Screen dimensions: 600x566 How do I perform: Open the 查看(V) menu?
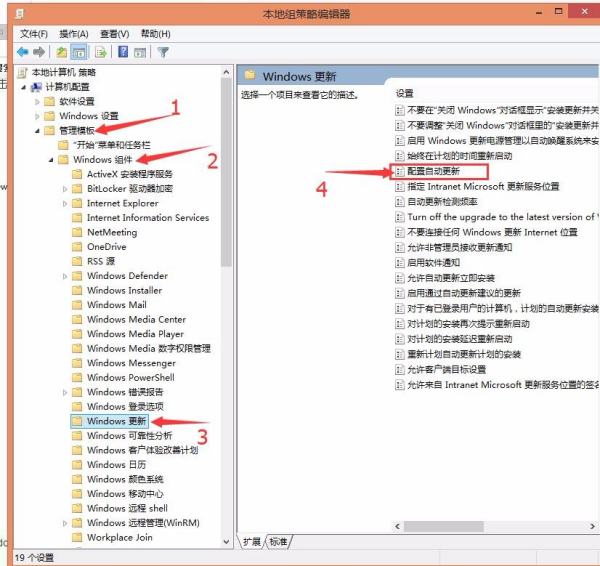(114, 34)
